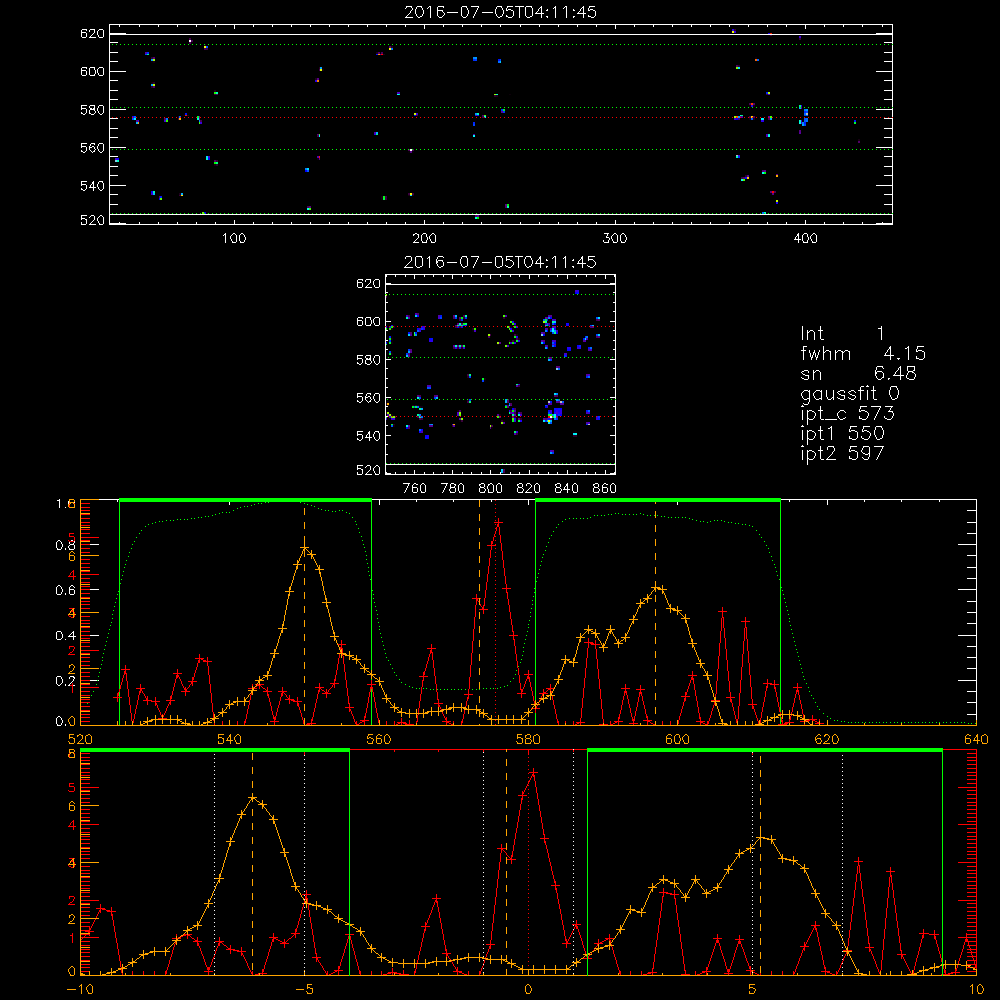
Task: Click y-axis tick label 540 on the top plot
Action: click(x=92, y=186)
